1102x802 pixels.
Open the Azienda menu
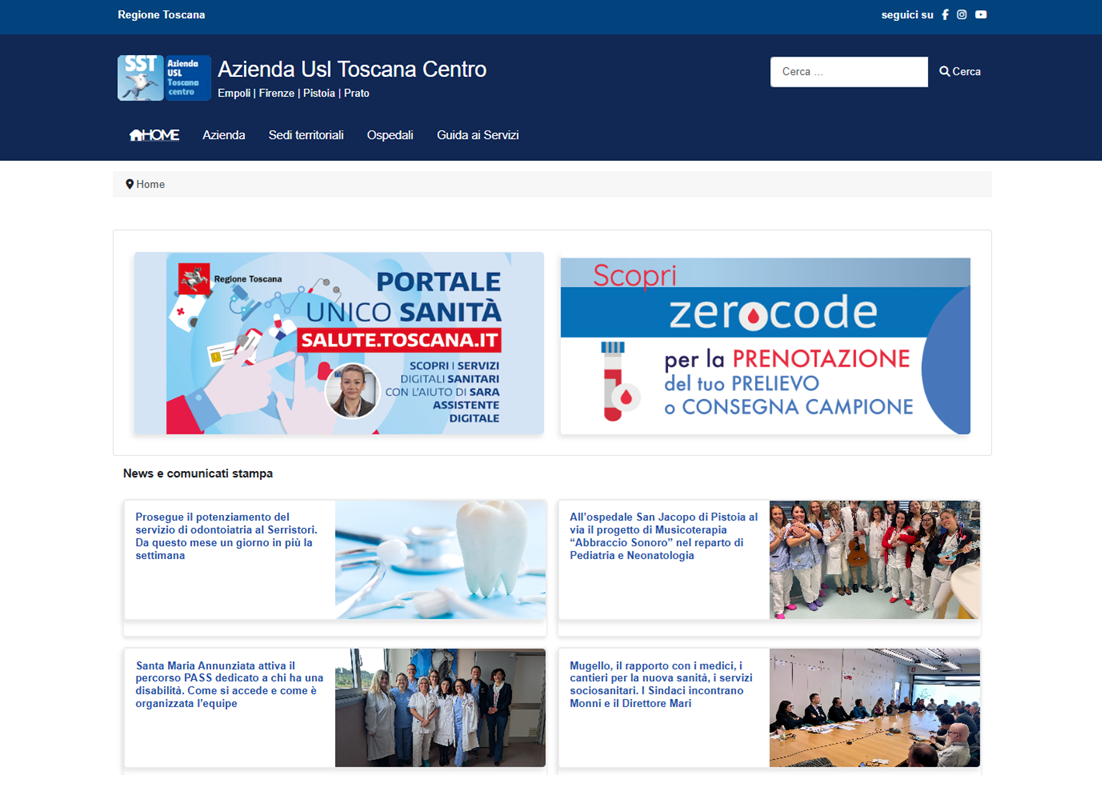coord(224,134)
